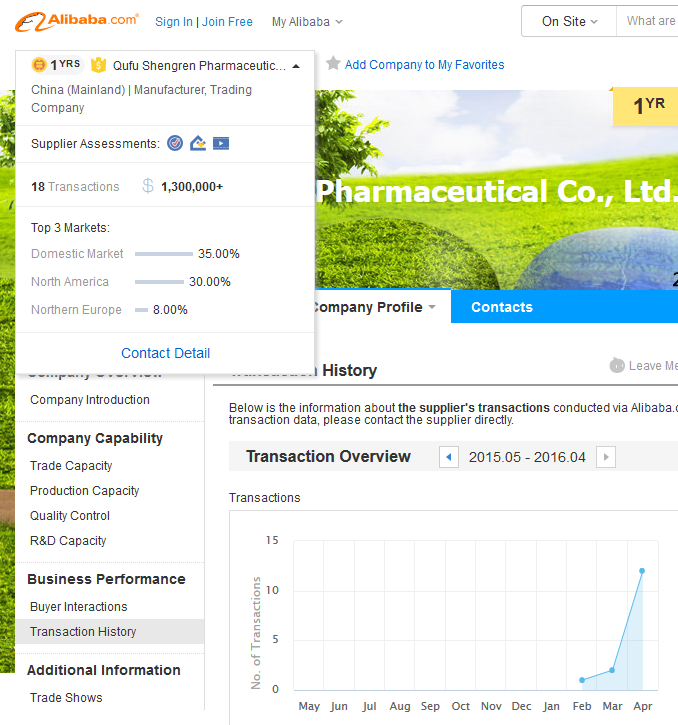Click the Transaction Overview heading

(x=328, y=456)
